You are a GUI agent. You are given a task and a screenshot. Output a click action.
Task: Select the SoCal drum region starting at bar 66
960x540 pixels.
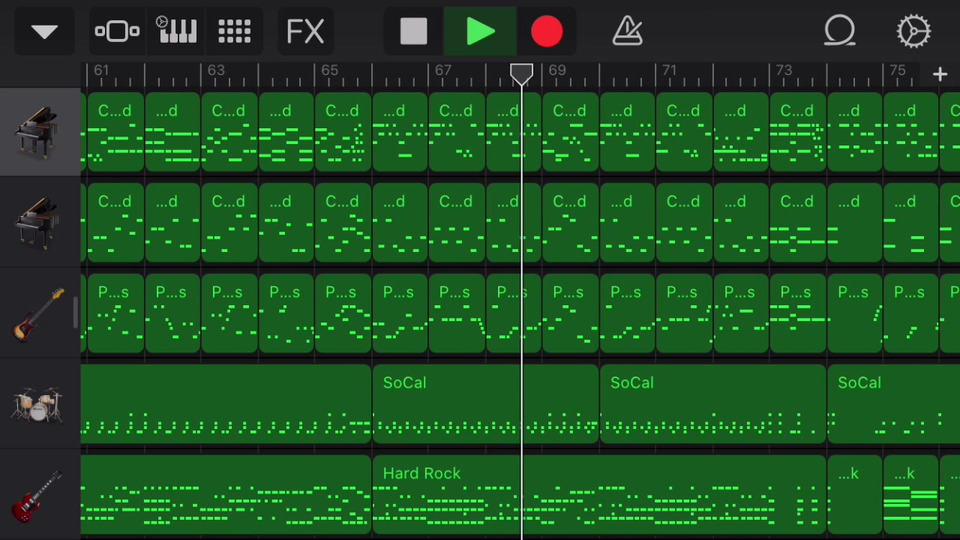coord(486,403)
